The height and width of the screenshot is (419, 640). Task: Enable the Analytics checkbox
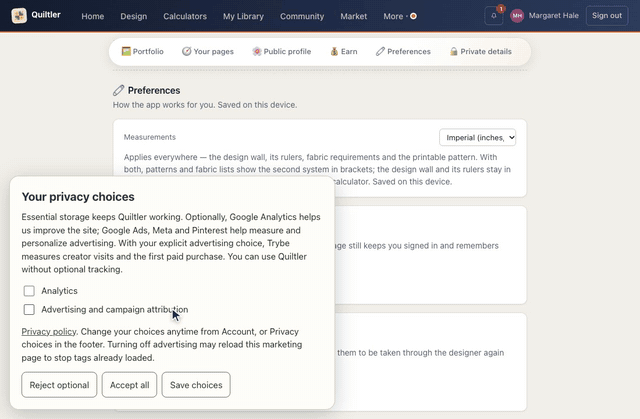pyautogui.click(x=29, y=291)
